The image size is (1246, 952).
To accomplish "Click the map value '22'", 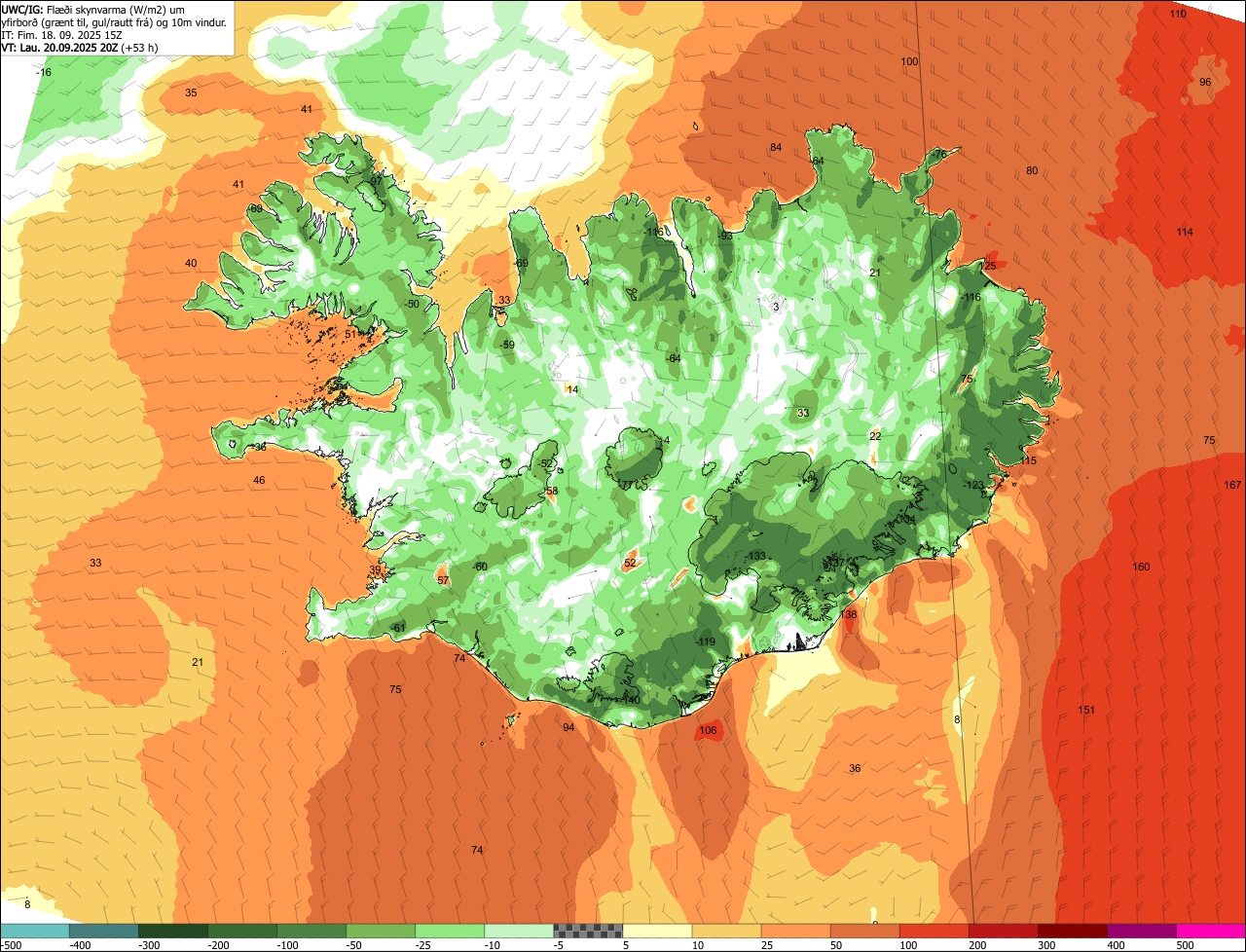I will point(875,436).
